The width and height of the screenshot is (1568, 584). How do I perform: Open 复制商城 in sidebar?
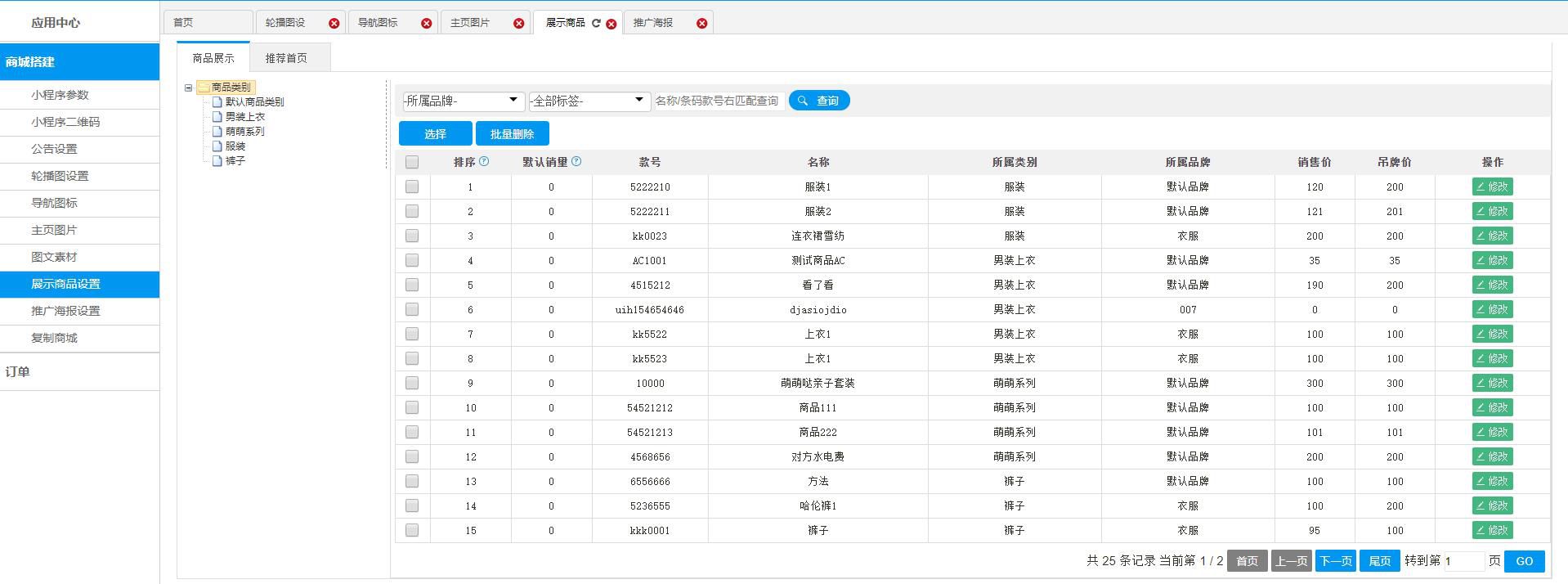[x=79, y=338]
